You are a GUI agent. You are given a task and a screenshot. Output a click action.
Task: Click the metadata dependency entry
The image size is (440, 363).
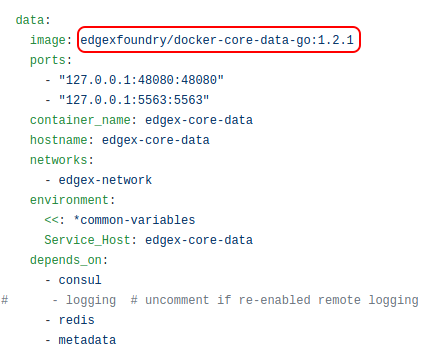87,340
